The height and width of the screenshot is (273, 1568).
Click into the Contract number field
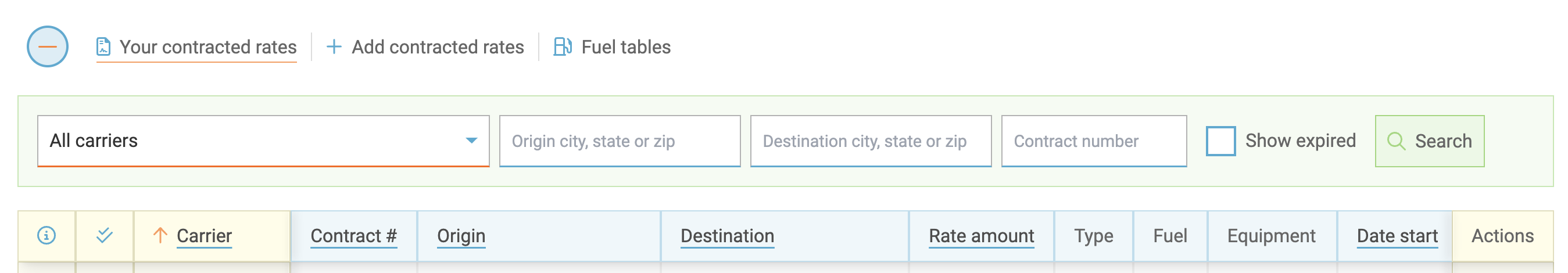click(1093, 141)
